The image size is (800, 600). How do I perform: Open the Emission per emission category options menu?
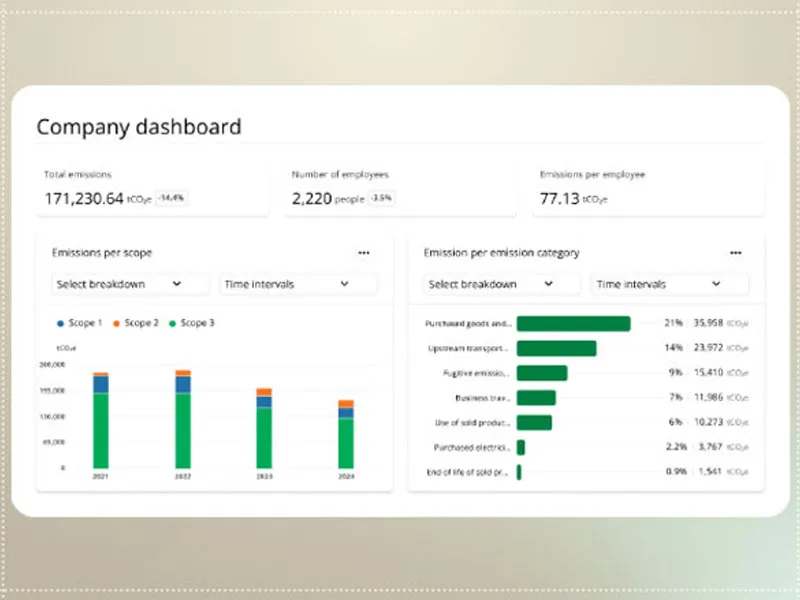pos(736,253)
